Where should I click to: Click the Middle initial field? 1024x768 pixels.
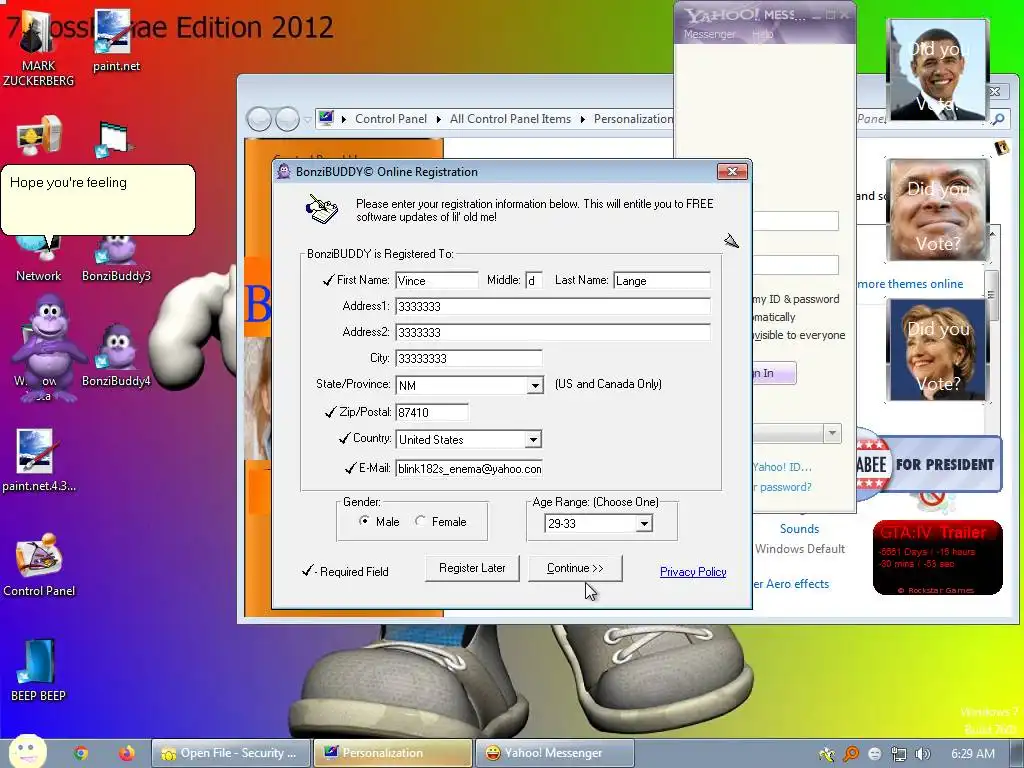click(534, 280)
